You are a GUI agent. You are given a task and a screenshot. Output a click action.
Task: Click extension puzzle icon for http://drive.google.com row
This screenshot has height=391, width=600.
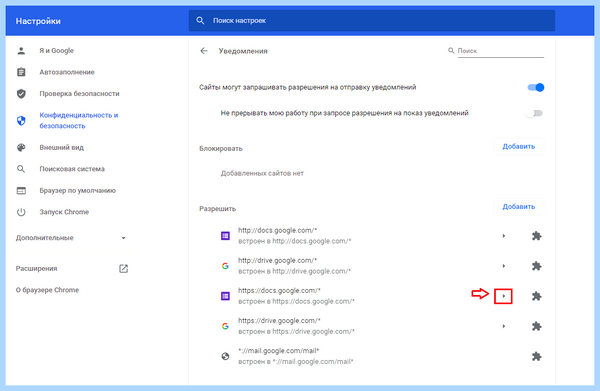tap(536, 266)
